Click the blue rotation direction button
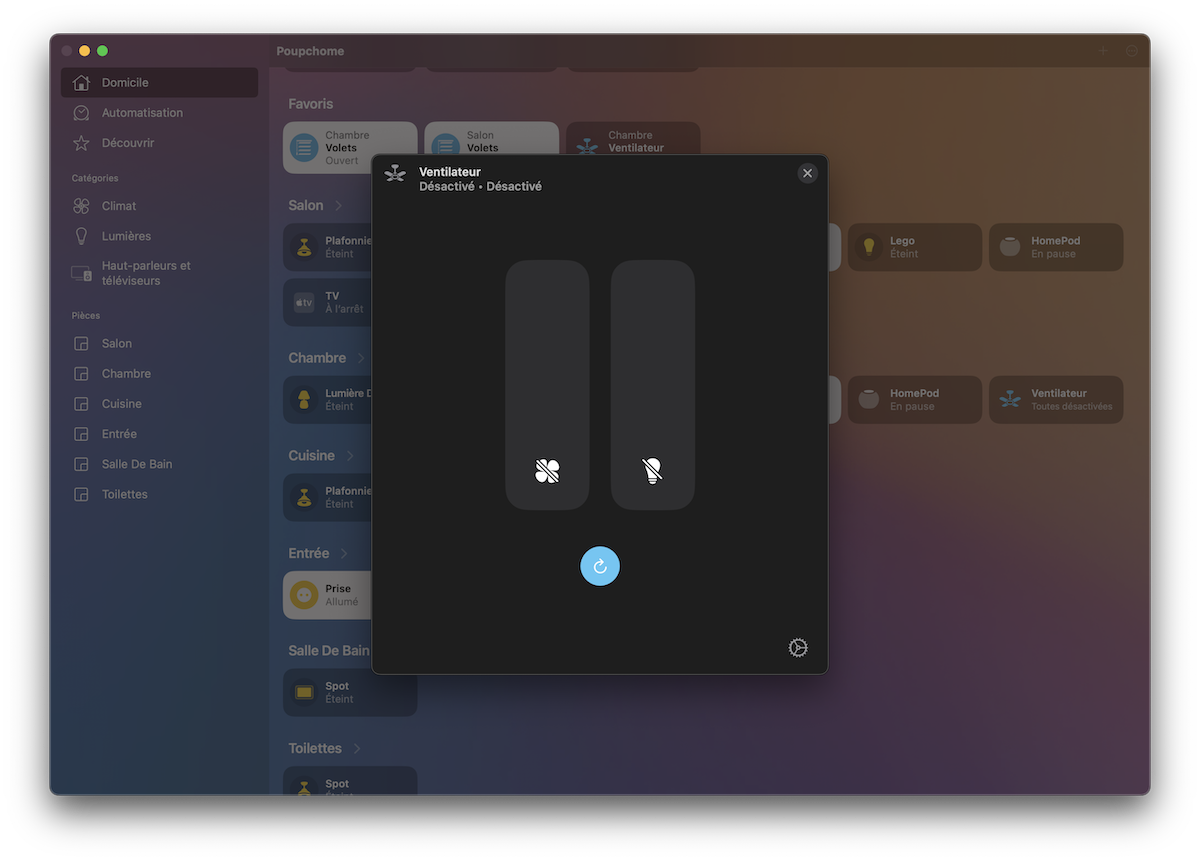The image size is (1200, 861). coord(600,566)
